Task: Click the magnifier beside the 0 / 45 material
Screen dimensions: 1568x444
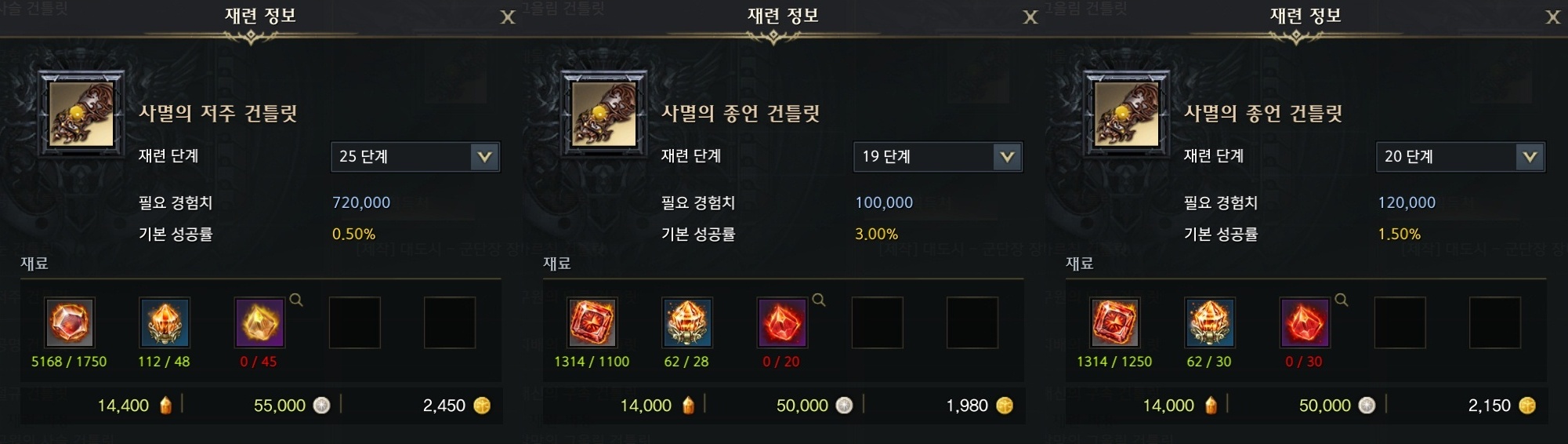Action: (296, 300)
